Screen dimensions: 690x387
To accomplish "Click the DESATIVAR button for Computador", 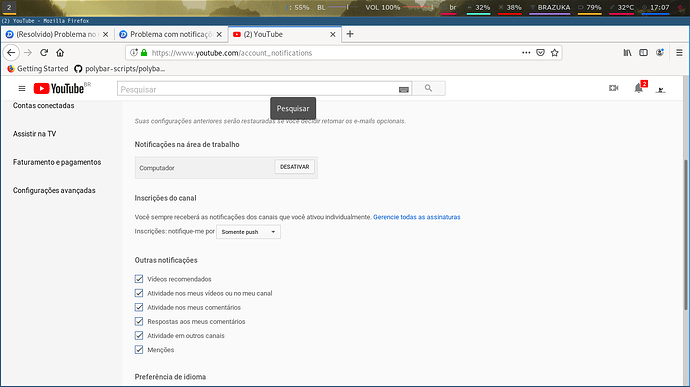I will click(295, 167).
